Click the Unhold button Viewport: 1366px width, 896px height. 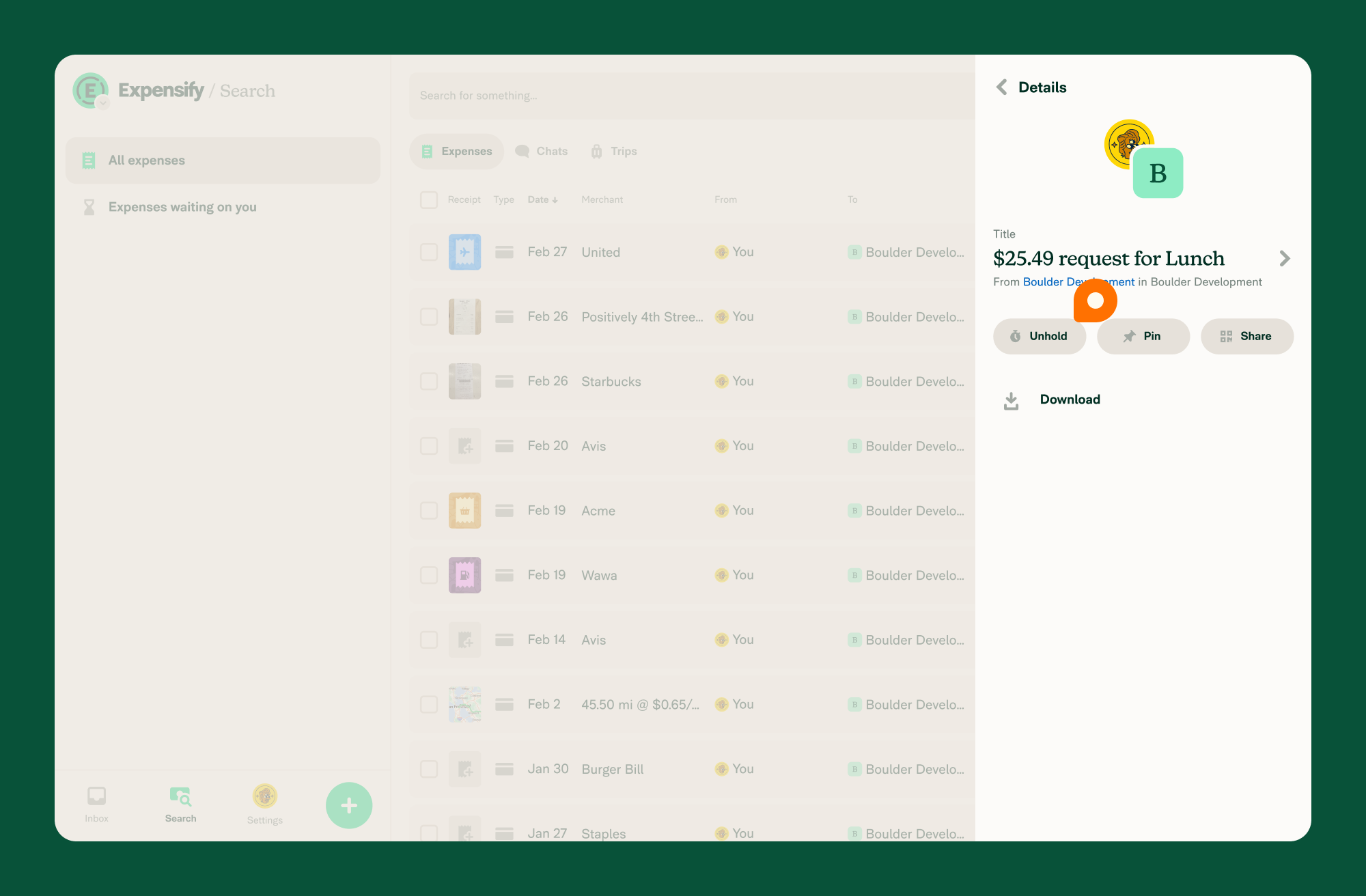1040,336
